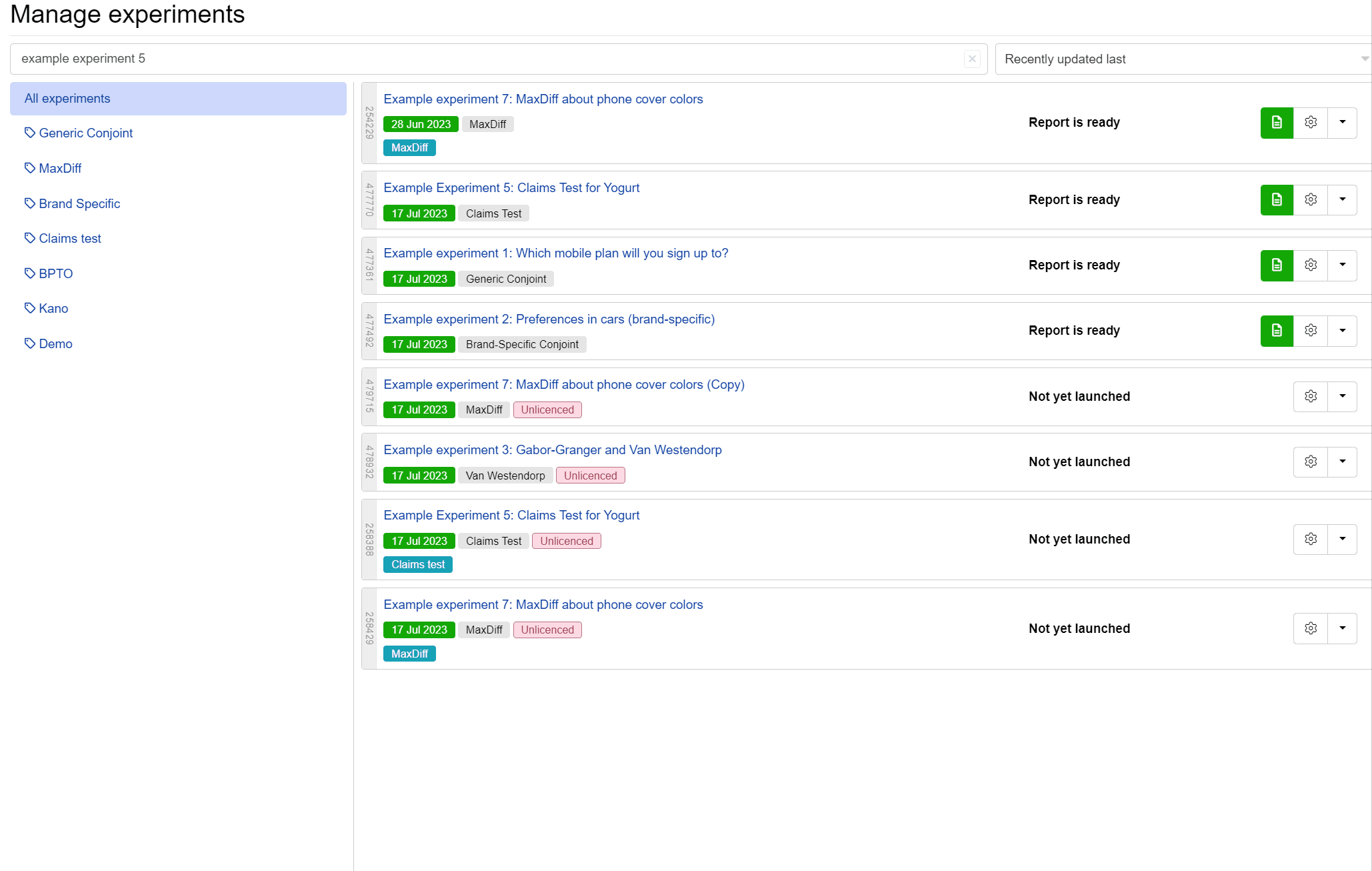
Task: Click the 28 Jun 2023 date badge
Action: coord(421,125)
